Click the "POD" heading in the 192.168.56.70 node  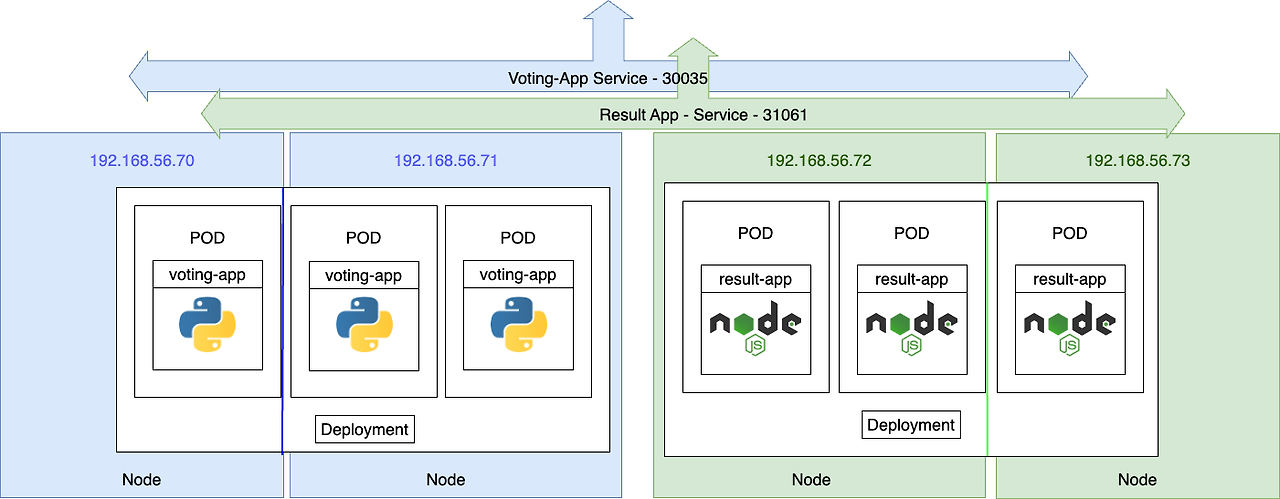[207, 238]
